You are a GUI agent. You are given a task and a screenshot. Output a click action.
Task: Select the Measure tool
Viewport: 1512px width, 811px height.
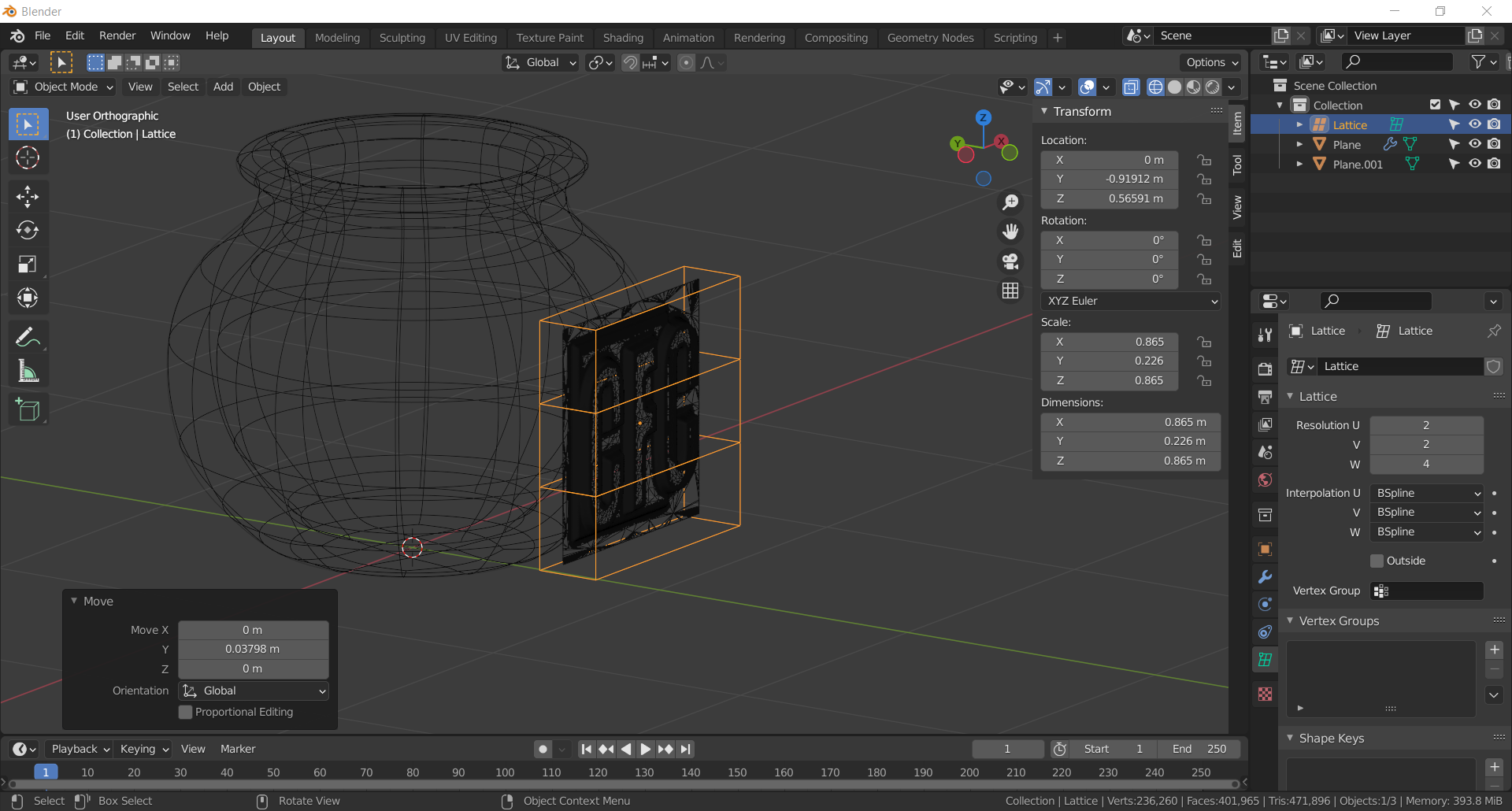point(28,371)
